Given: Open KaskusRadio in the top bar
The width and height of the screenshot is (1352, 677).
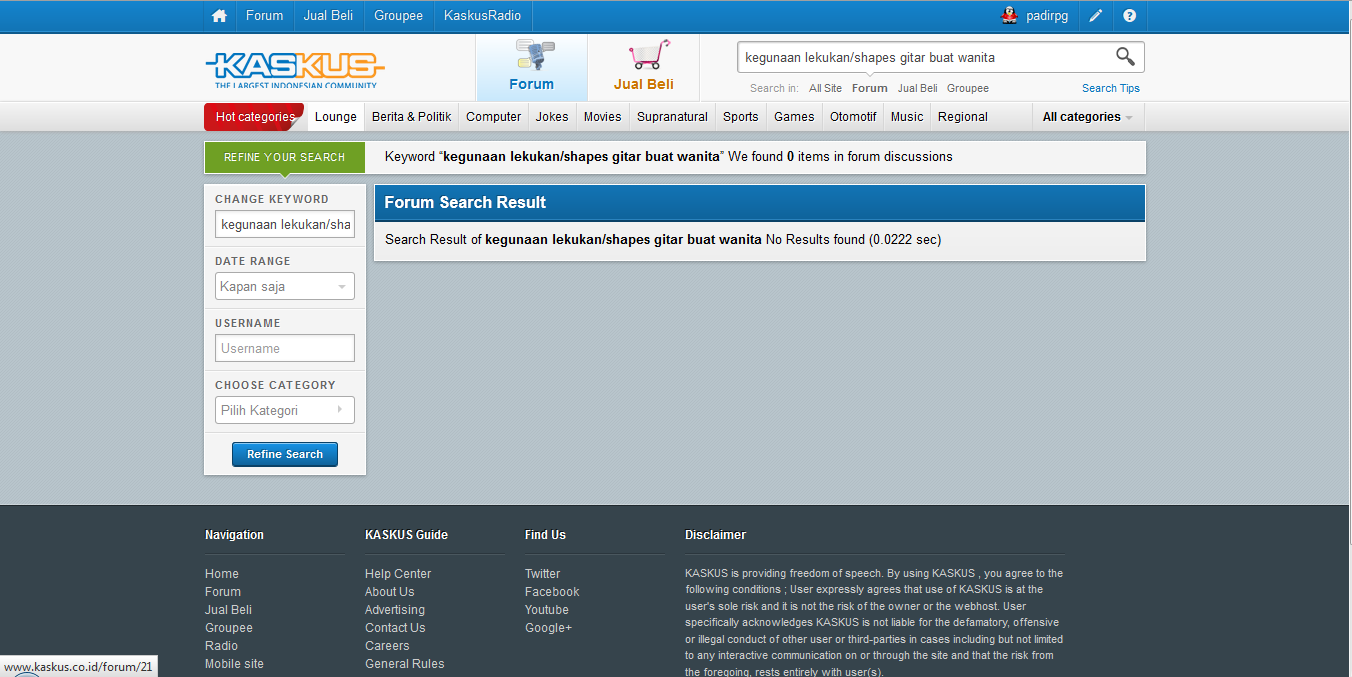Looking at the screenshot, I should [483, 16].
